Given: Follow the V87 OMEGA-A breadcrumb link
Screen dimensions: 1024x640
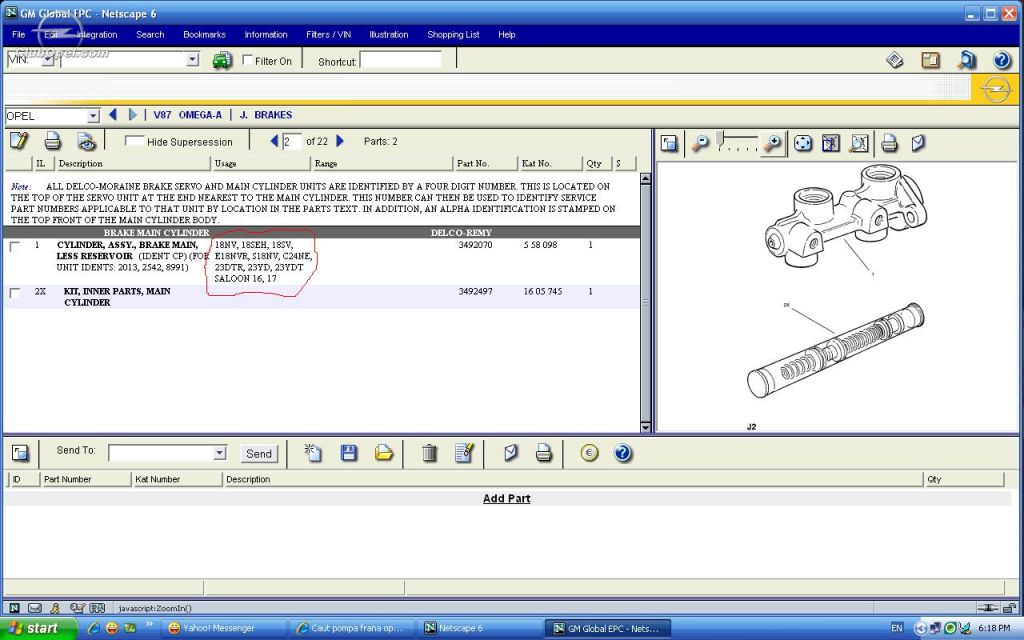Looking at the screenshot, I should (187, 115).
